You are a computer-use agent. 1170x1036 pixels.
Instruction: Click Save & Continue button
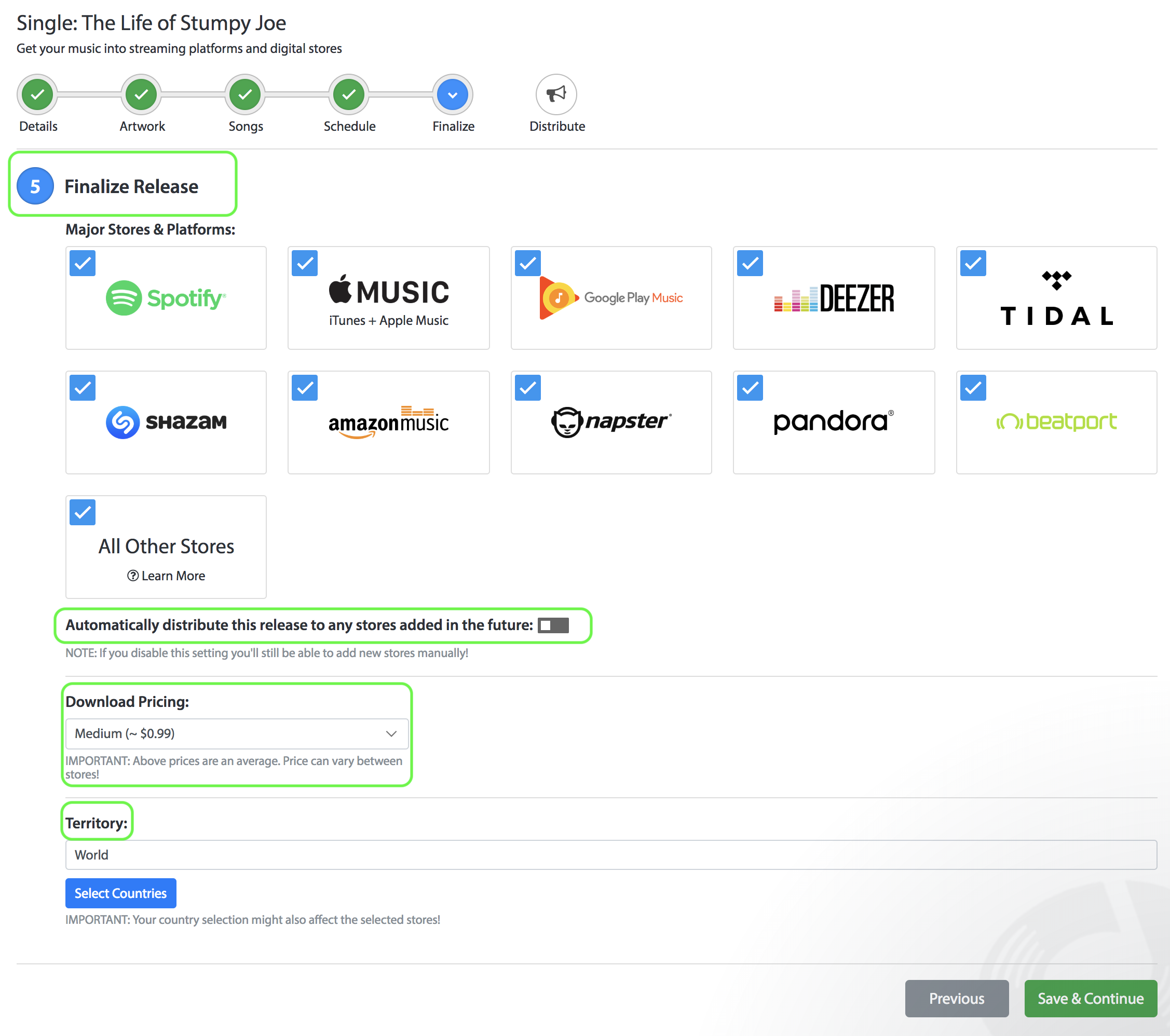pyautogui.click(x=1091, y=999)
